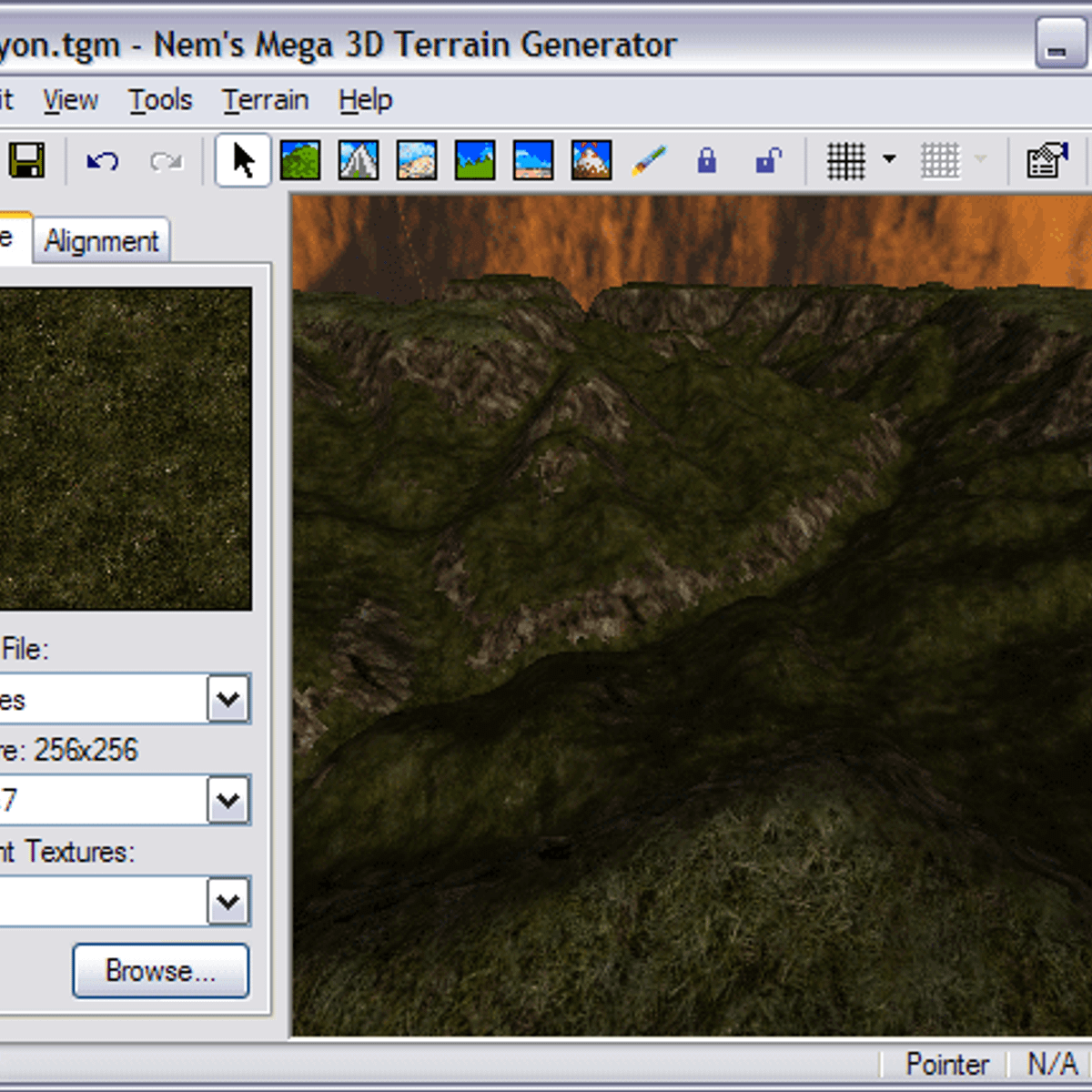This screenshot has height=1092, width=1092.
Task: Expand the File combo box
Action: (228, 699)
